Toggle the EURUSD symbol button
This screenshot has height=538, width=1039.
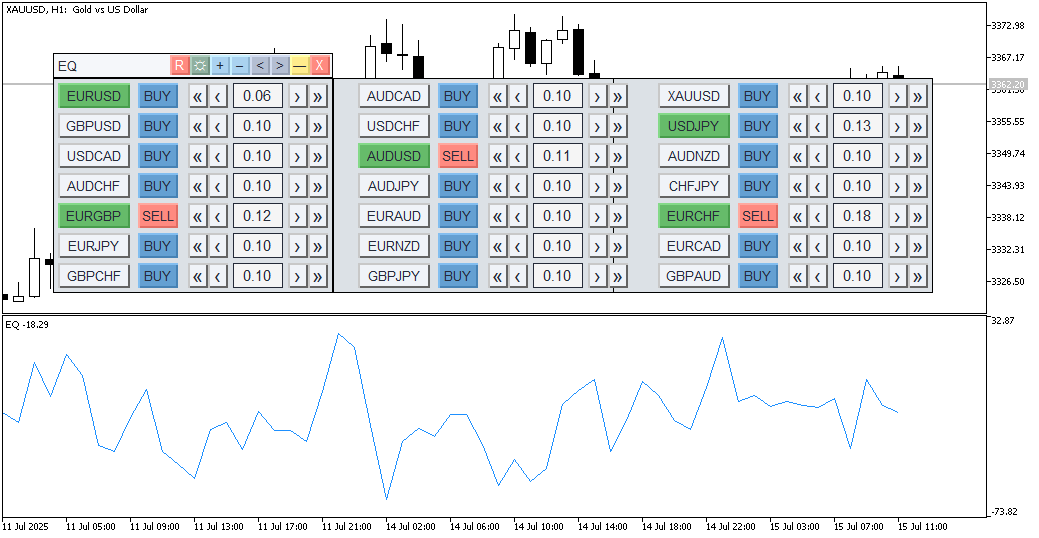pyautogui.click(x=94, y=96)
